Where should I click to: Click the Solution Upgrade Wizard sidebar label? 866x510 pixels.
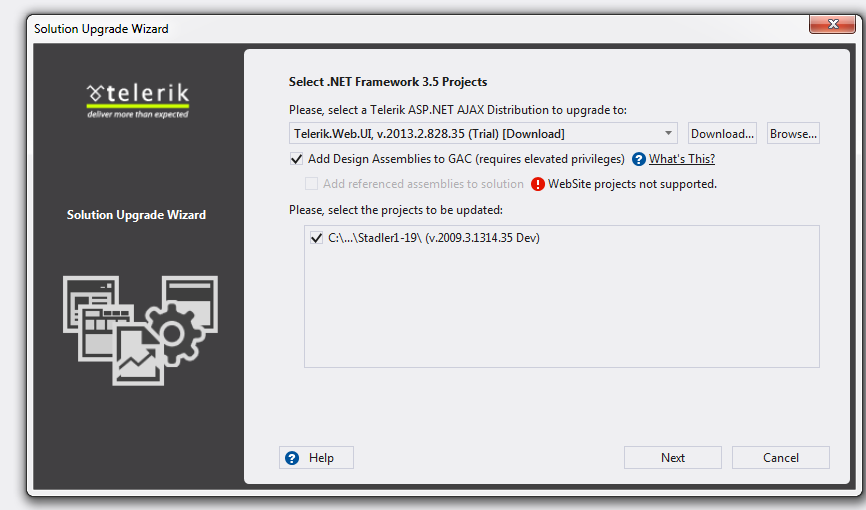136,215
